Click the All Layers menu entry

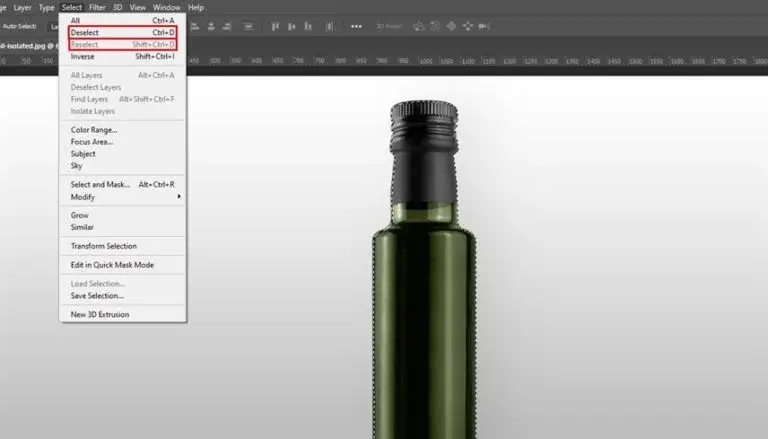coord(122,75)
